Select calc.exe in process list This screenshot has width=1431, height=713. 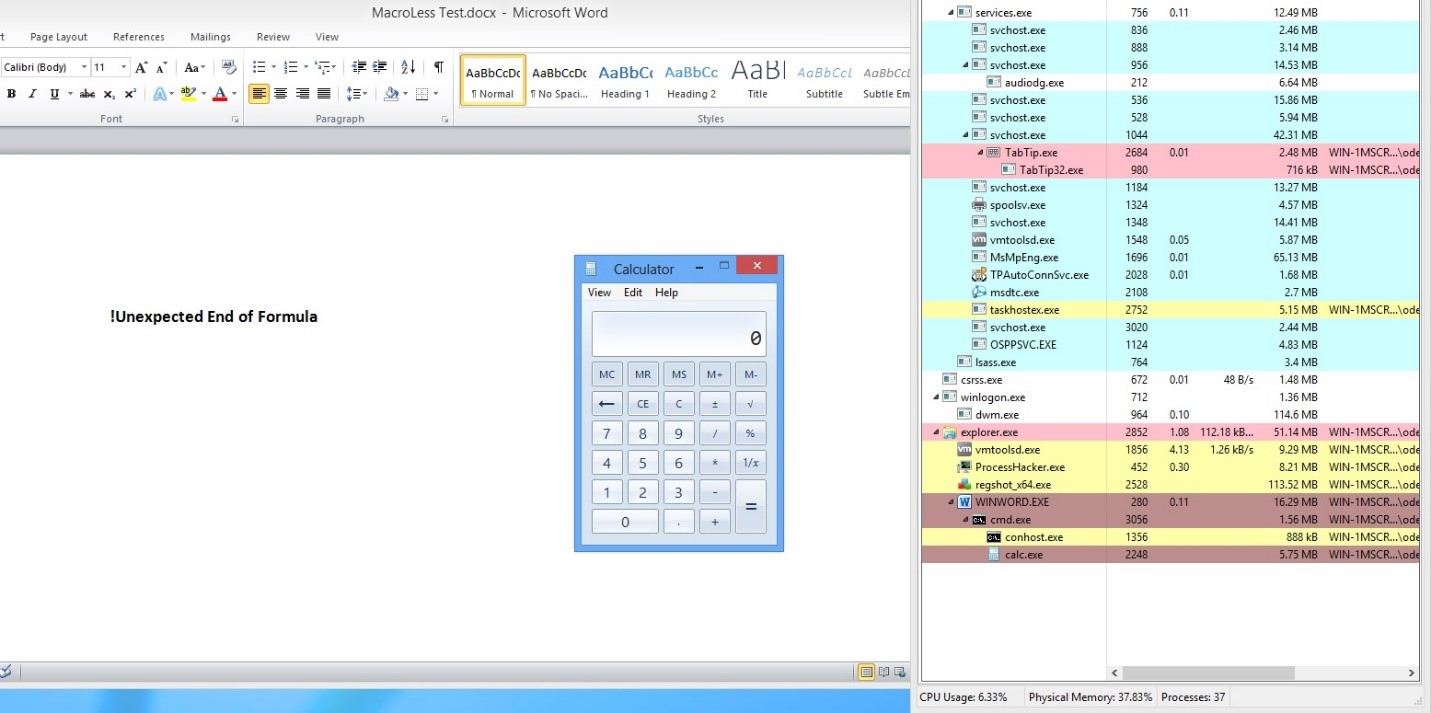click(x=1023, y=554)
